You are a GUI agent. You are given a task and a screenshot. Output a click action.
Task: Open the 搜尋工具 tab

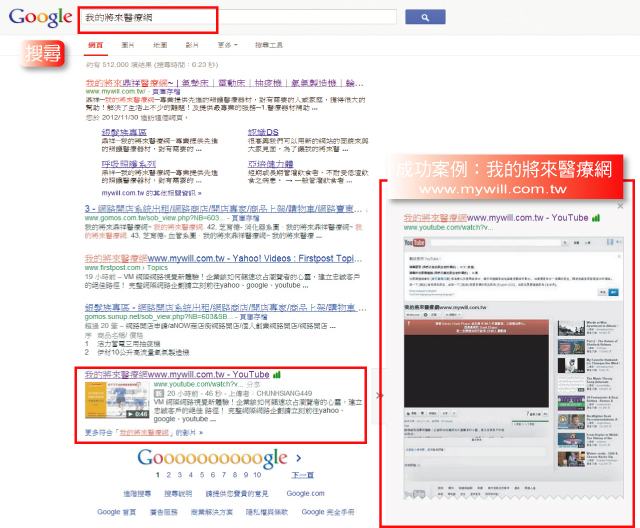(269, 45)
